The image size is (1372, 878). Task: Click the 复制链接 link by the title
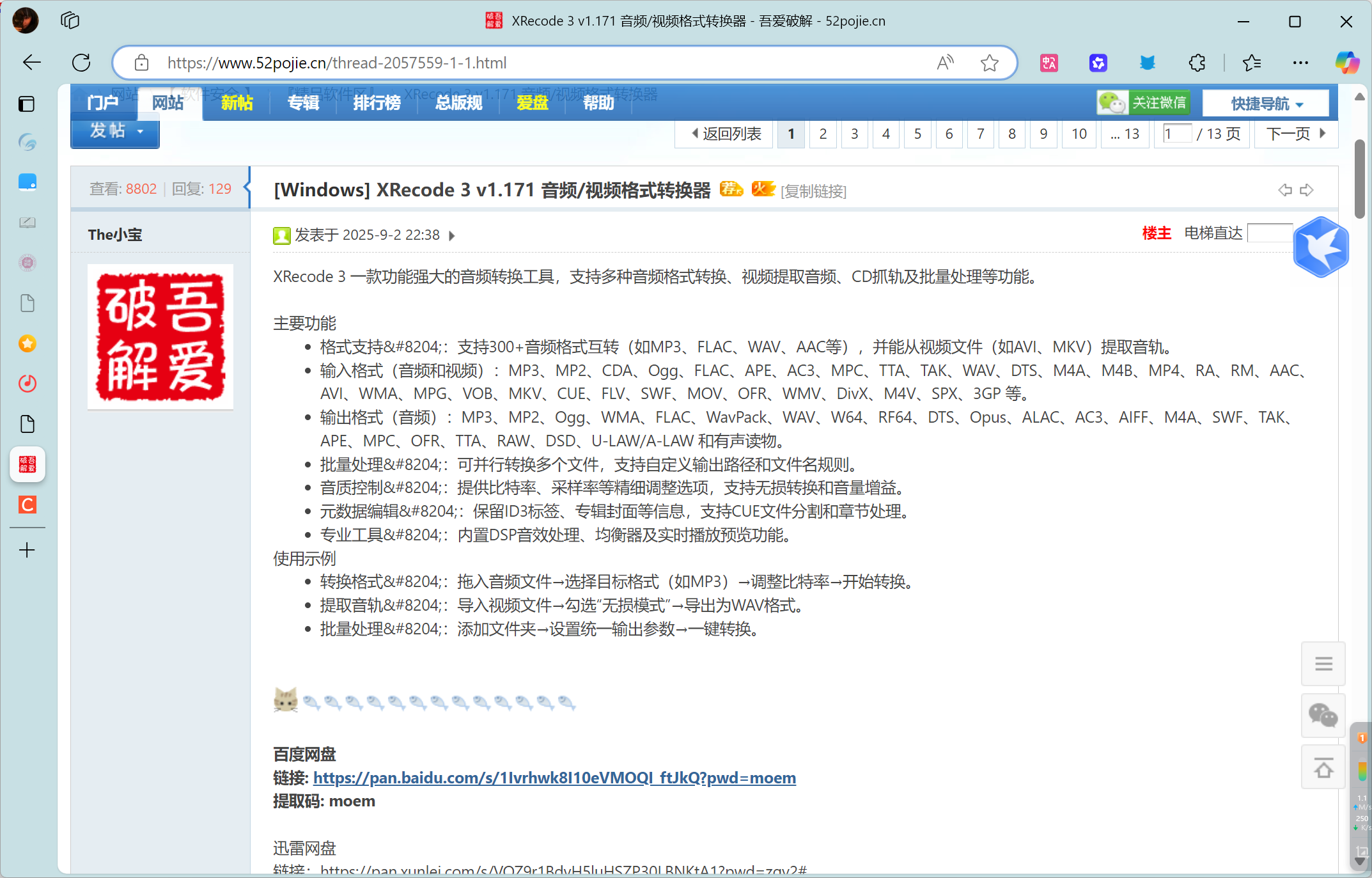813,191
